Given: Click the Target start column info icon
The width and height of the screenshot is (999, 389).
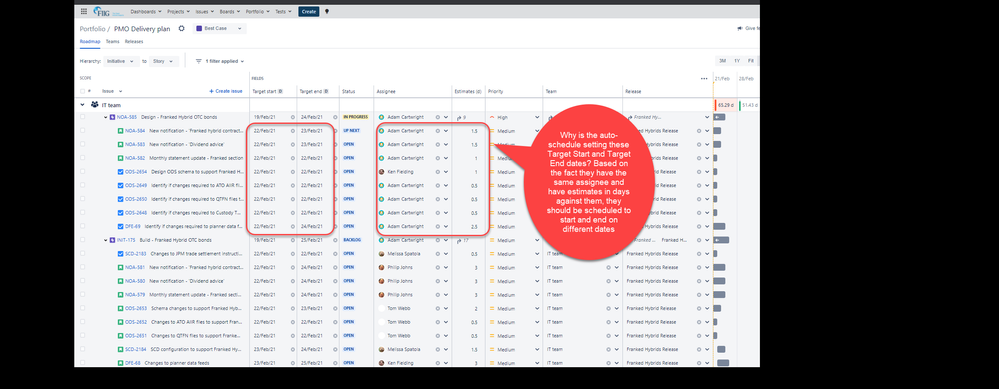Looking at the screenshot, I should point(280,91).
